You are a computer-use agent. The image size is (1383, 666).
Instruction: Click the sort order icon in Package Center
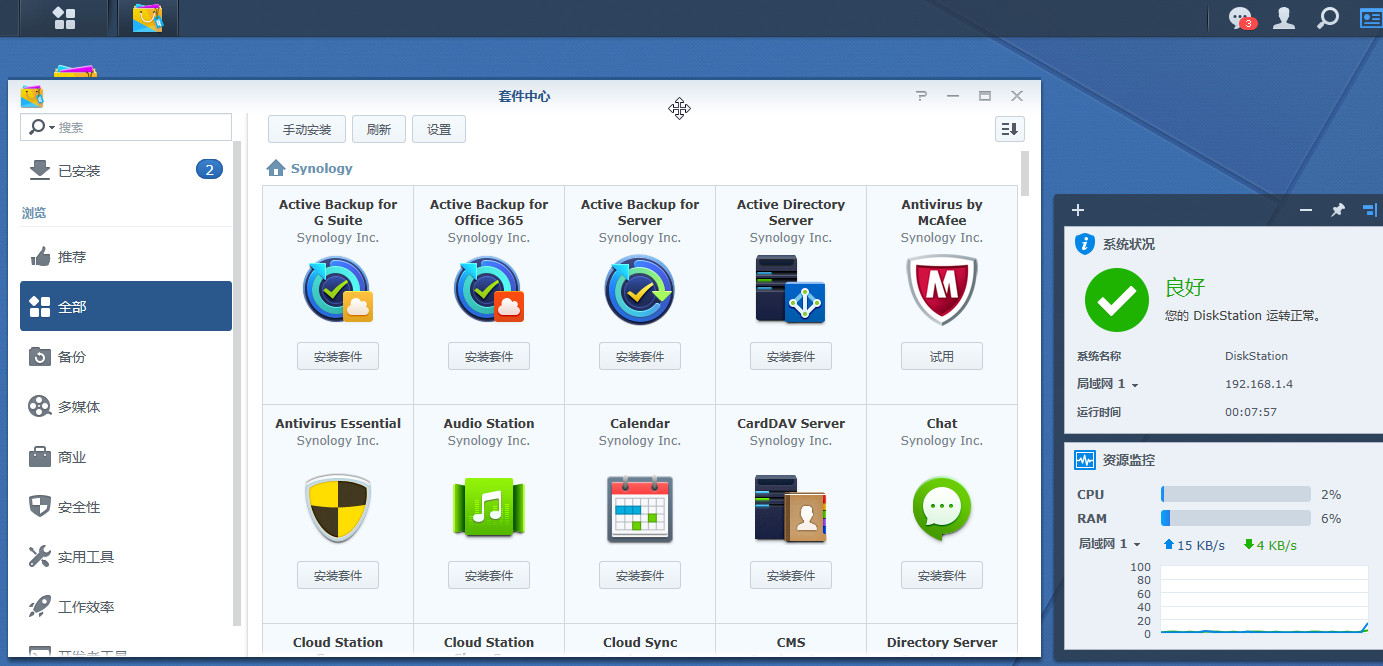click(1010, 129)
